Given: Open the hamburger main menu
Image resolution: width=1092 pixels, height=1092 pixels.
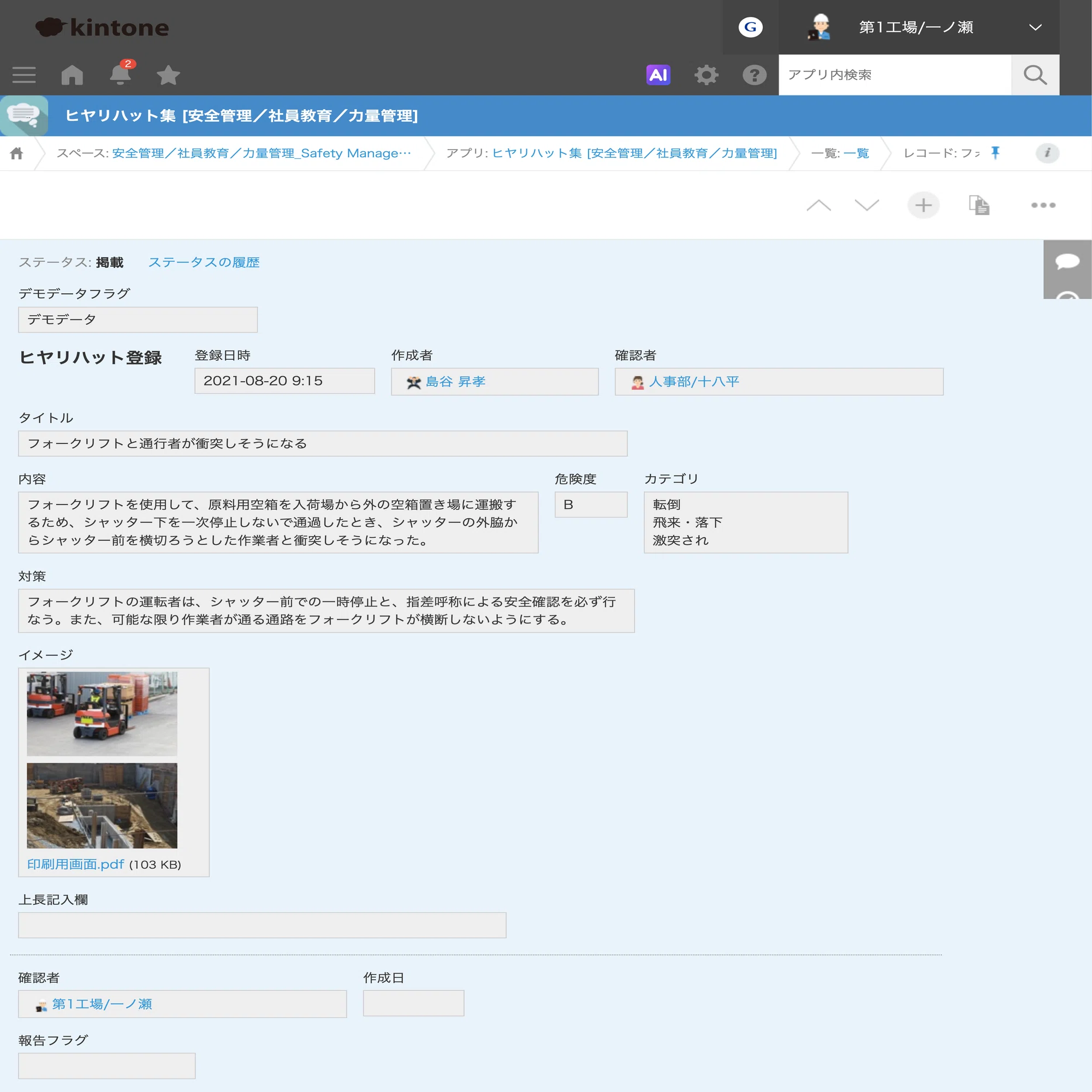Looking at the screenshot, I should [x=23, y=75].
